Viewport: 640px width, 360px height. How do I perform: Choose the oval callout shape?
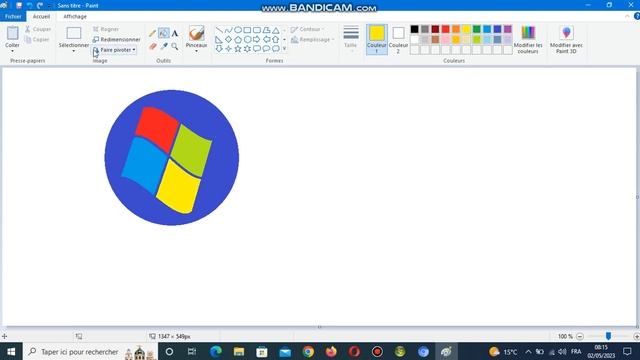[266, 49]
